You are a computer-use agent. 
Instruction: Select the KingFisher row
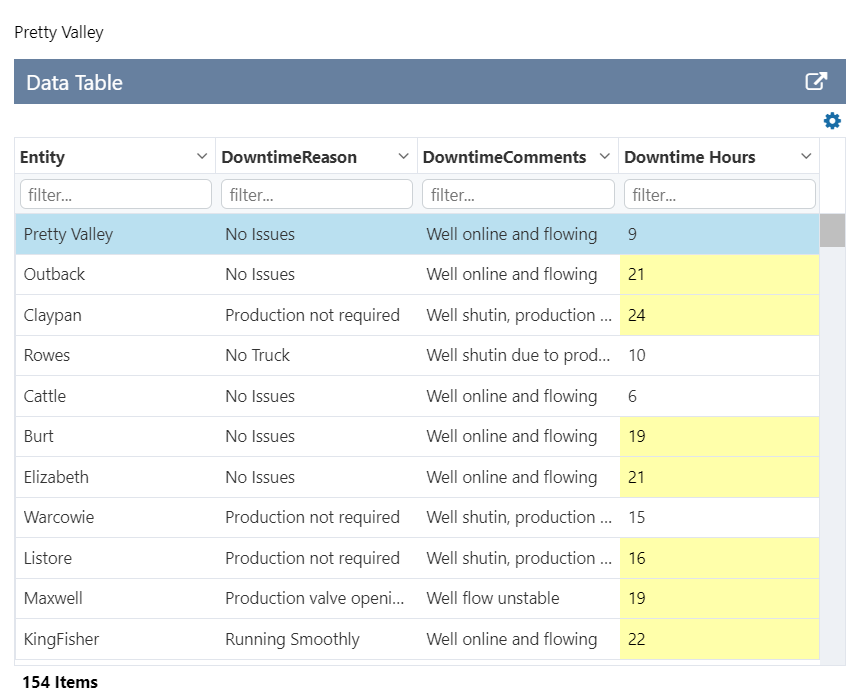point(300,638)
